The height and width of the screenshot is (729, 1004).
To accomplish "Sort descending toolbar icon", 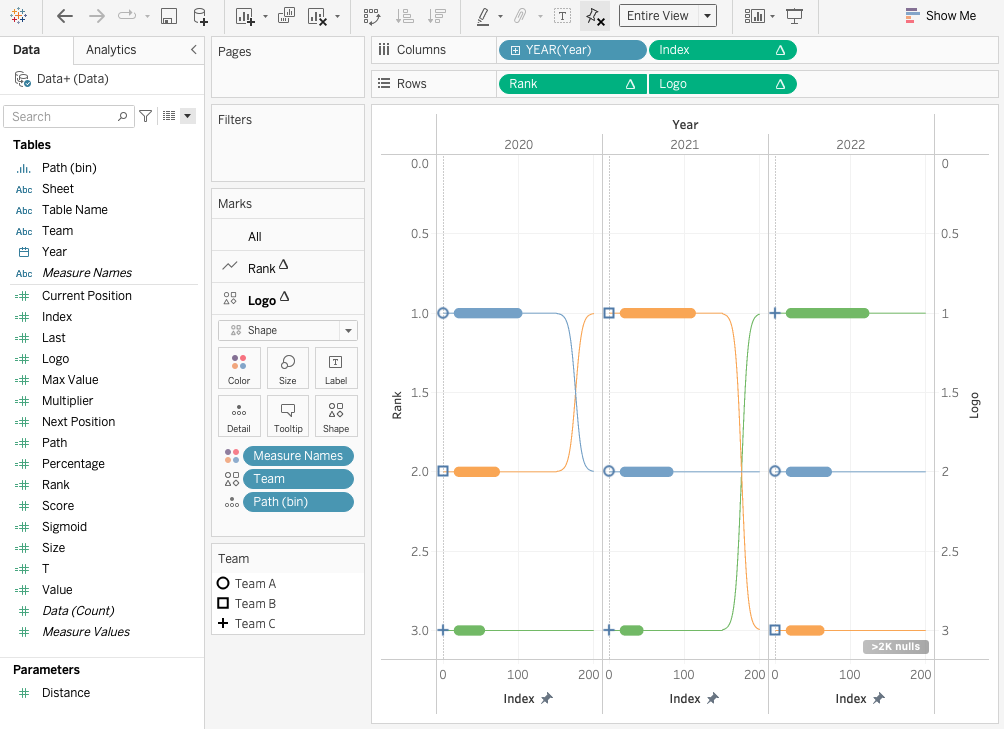I will point(437,17).
